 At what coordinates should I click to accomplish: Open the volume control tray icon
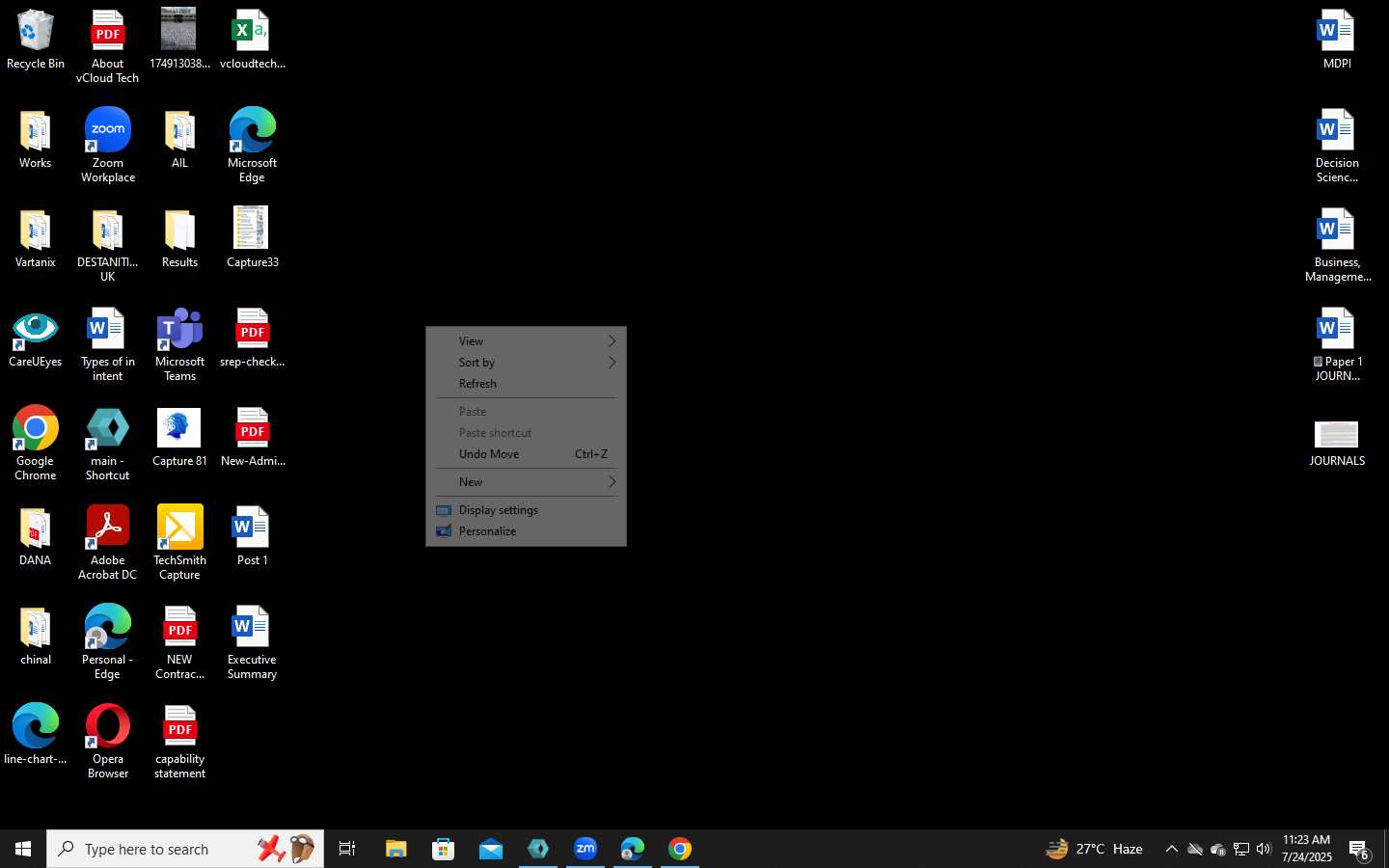1265,849
